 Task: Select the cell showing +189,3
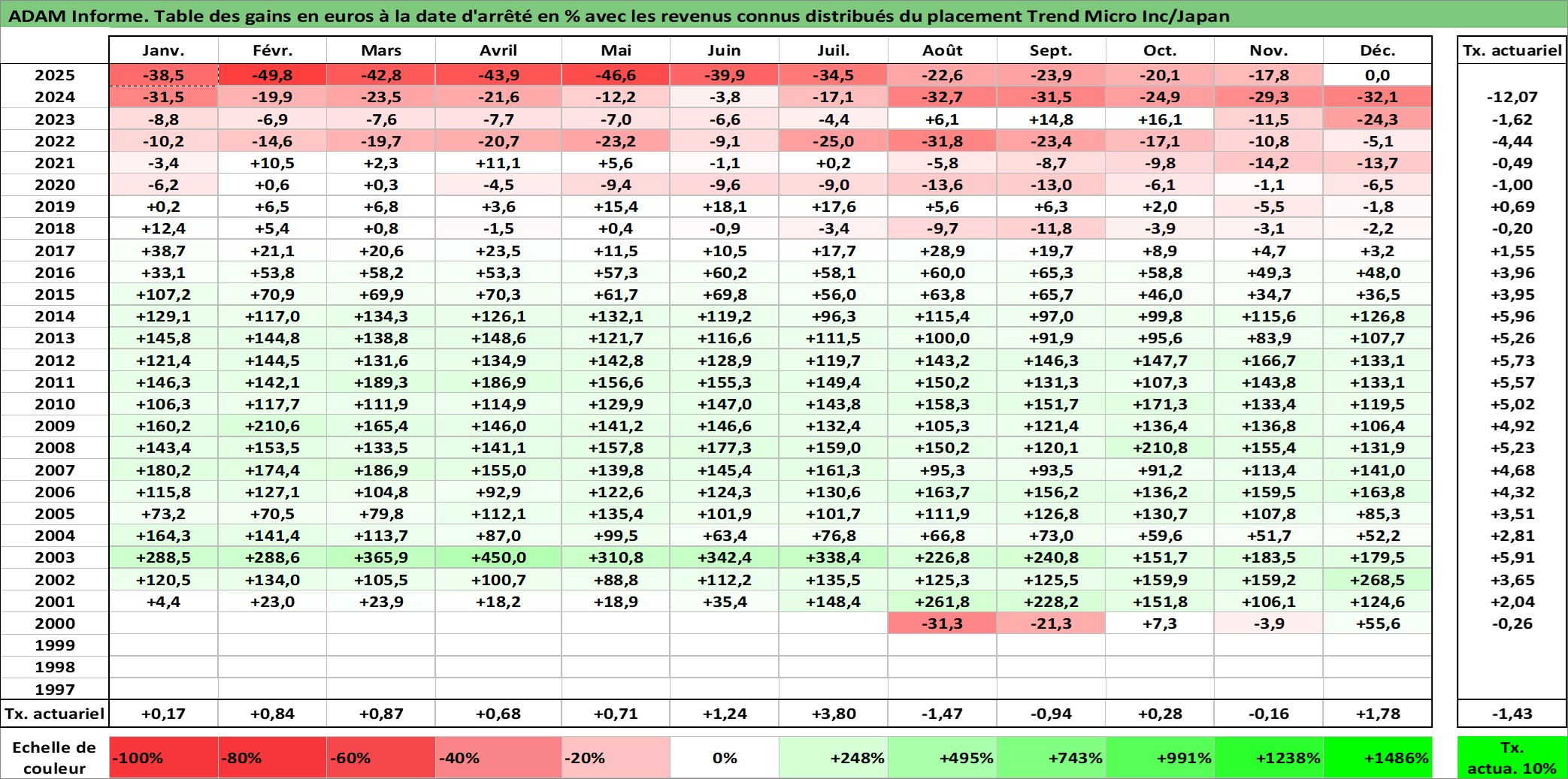(381, 382)
